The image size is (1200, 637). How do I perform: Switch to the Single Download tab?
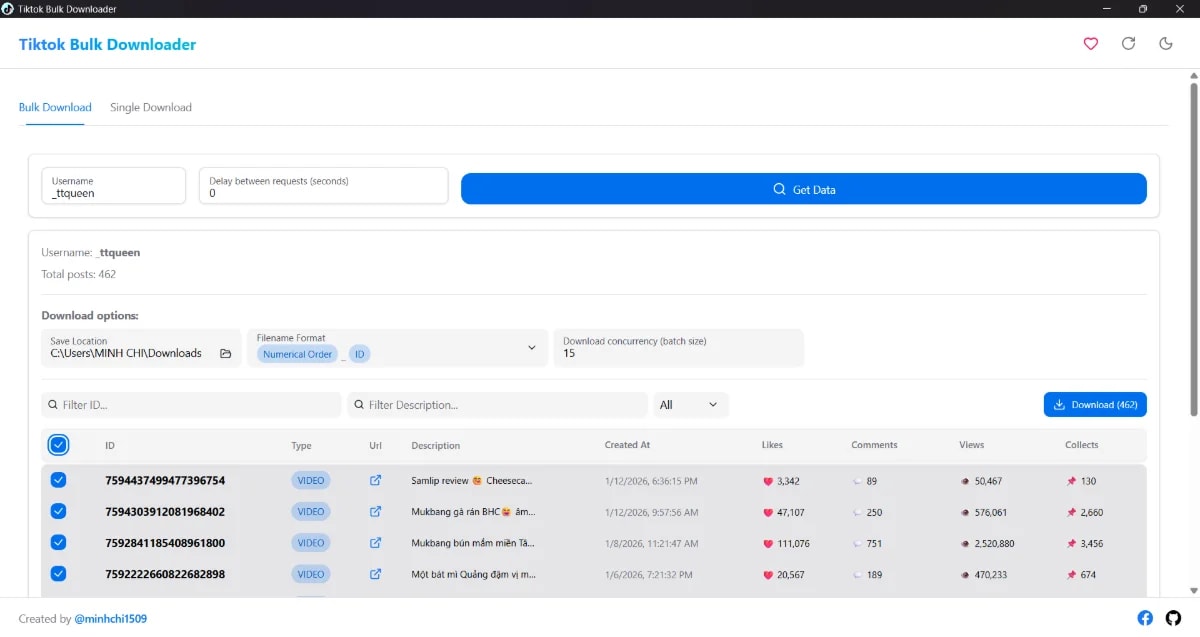click(x=150, y=107)
